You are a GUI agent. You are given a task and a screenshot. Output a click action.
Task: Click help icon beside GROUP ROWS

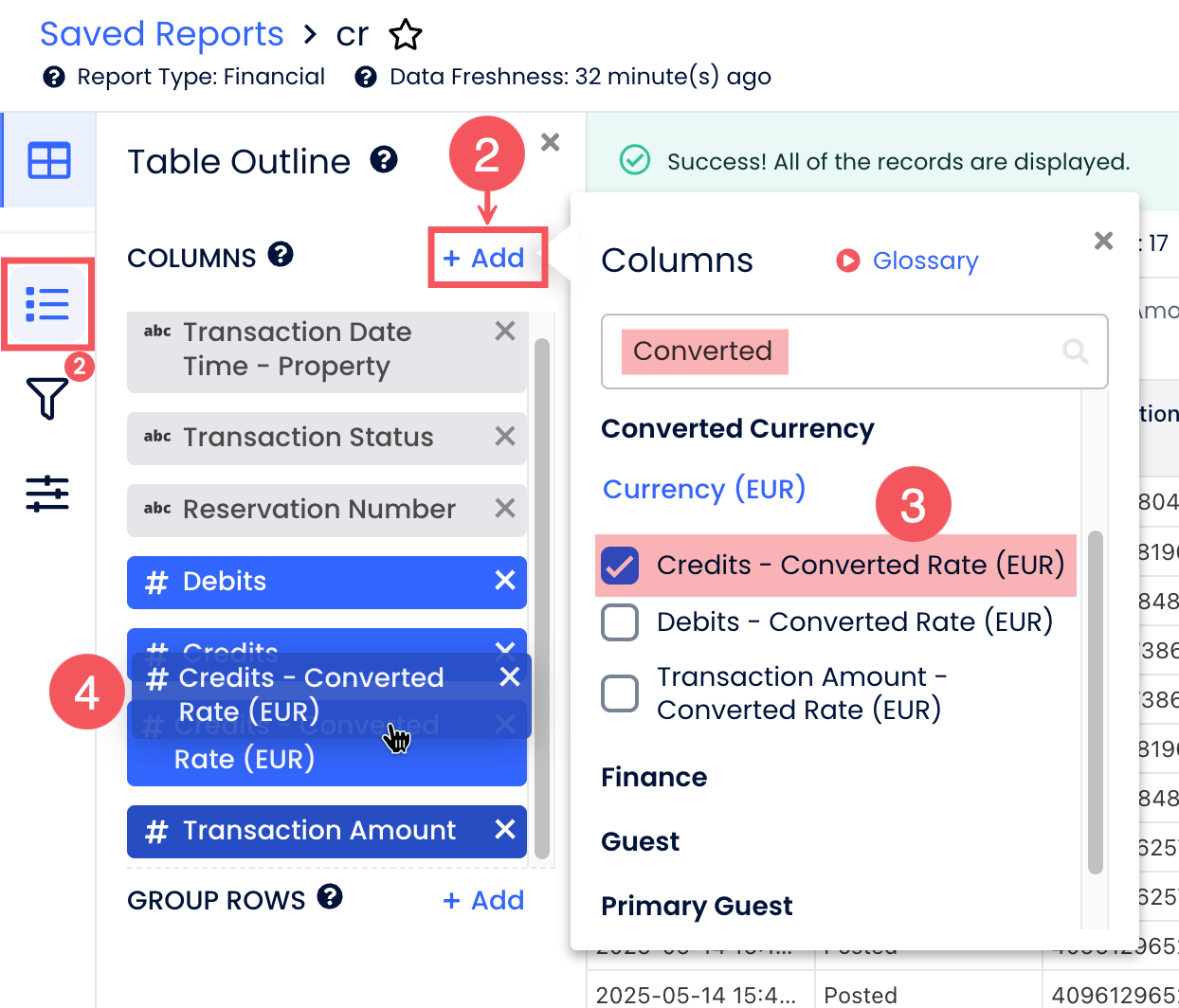(330, 897)
